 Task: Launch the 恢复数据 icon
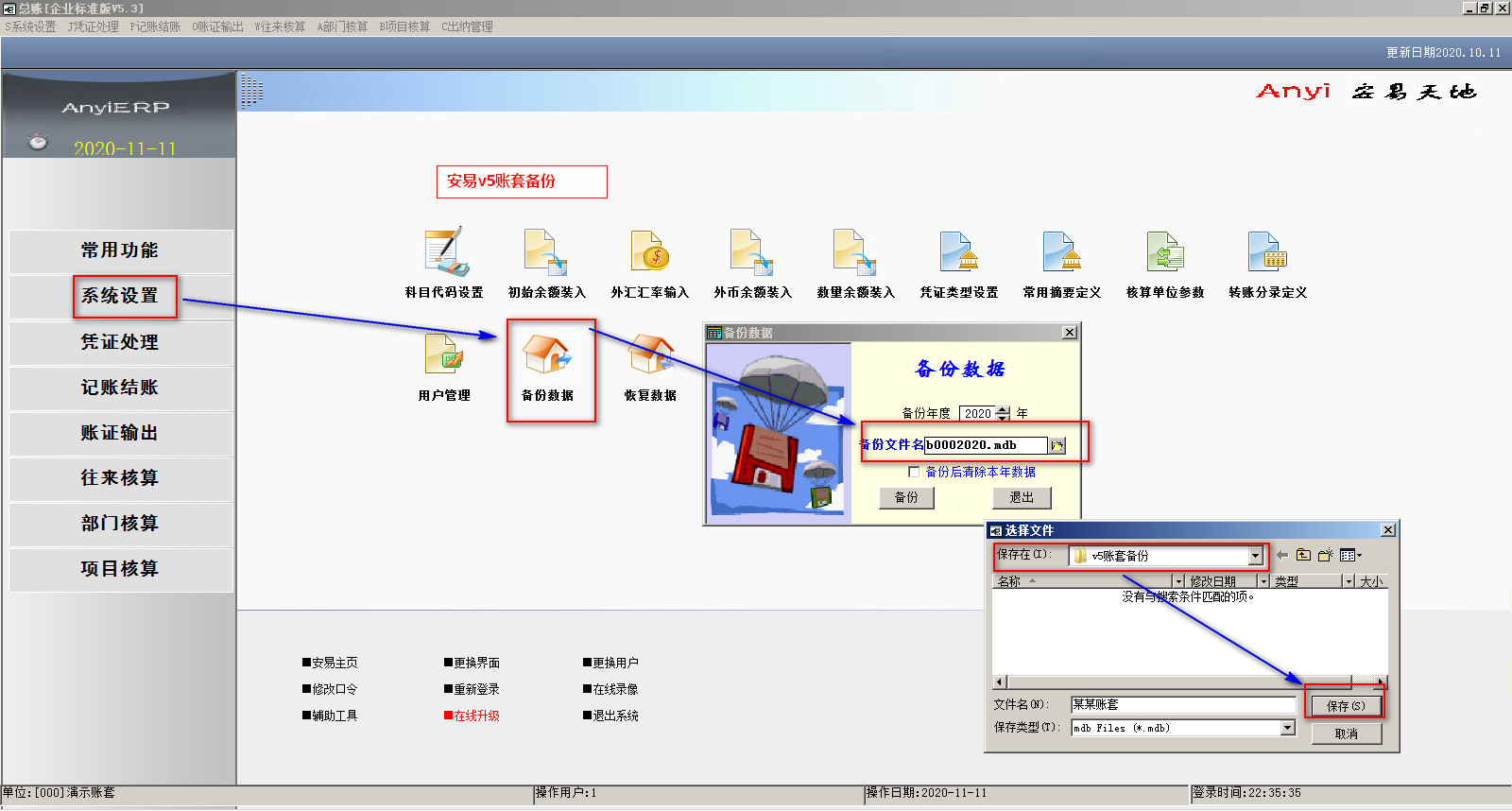(x=650, y=356)
